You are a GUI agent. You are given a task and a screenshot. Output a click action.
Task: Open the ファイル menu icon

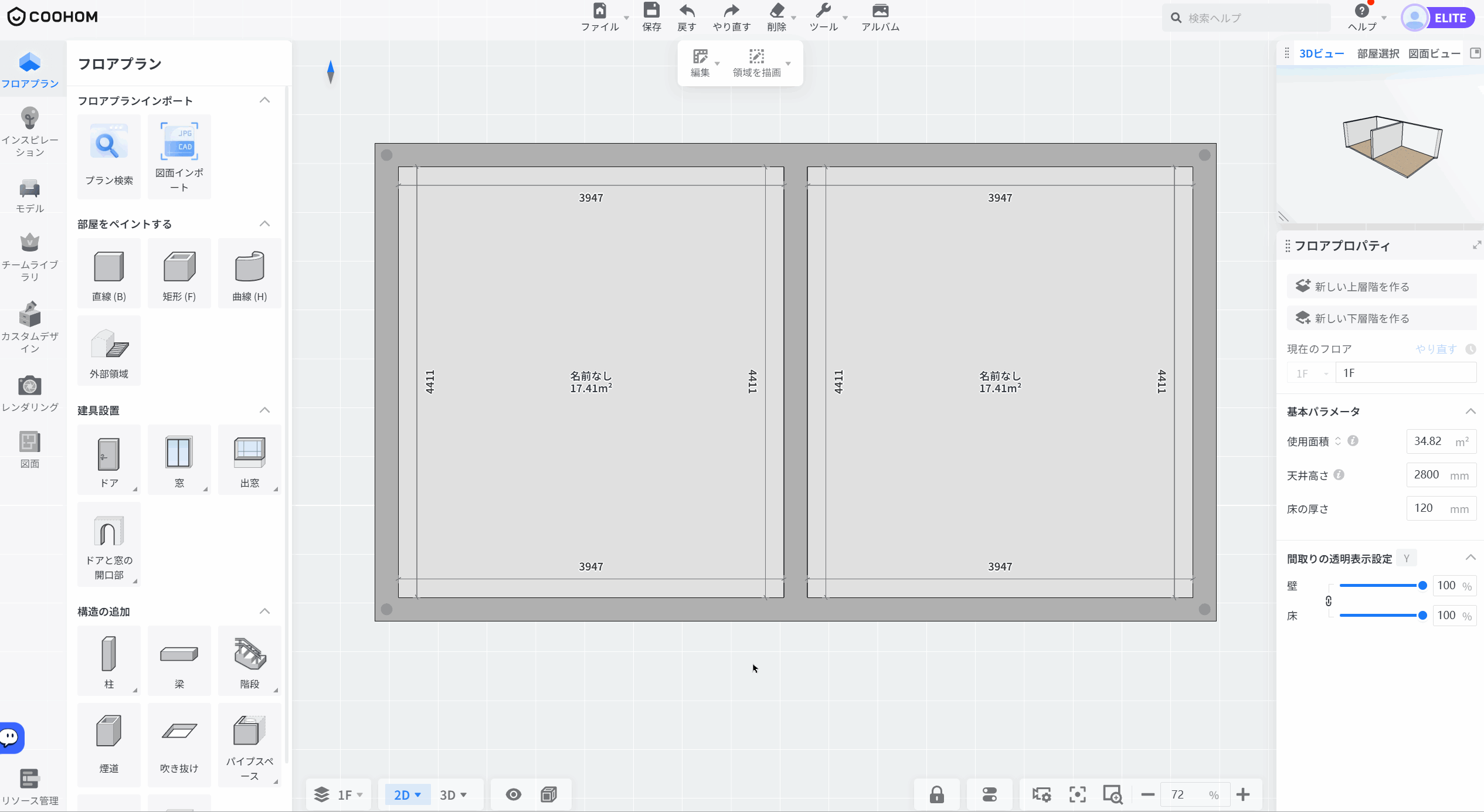[x=600, y=11]
